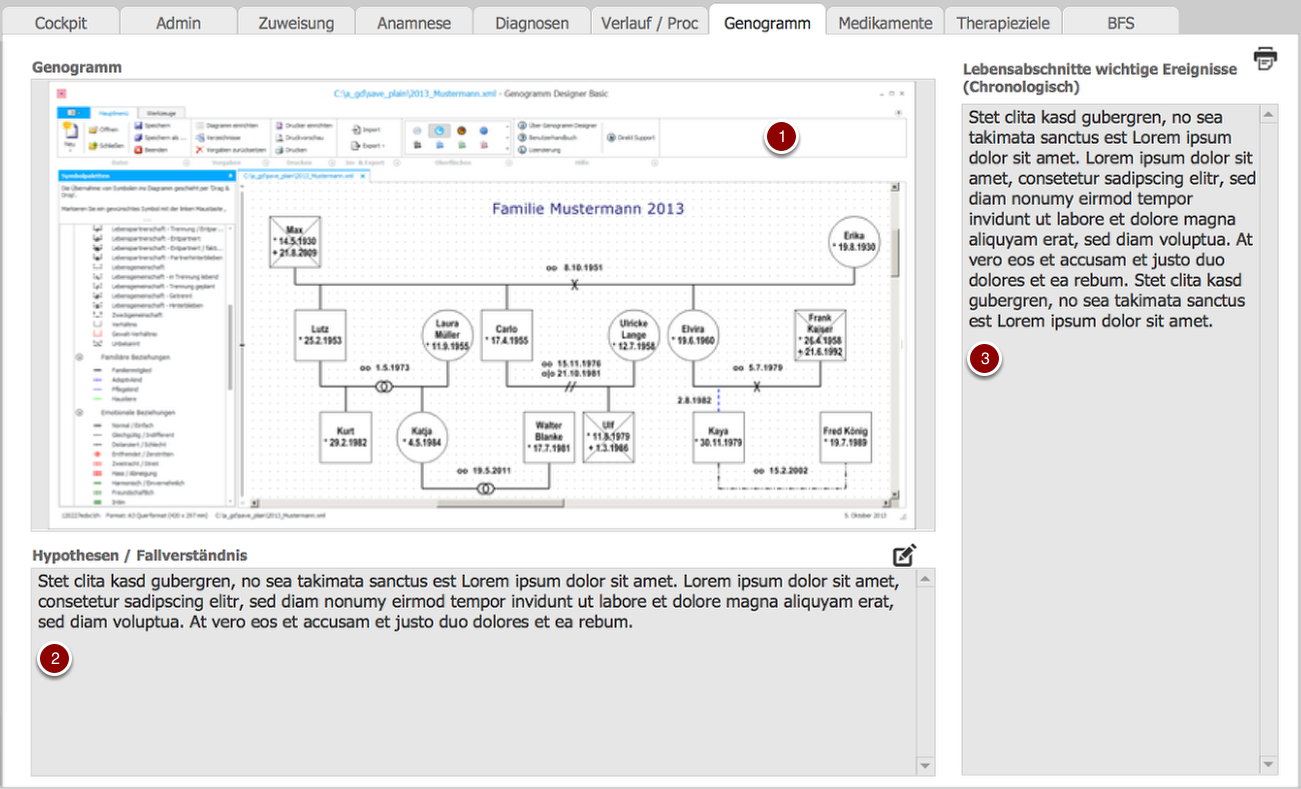This screenshot has height=789, width=1301.
Task: Click Speichern in the Genogramm Designer ribbon
Action: tap(152, 125)
